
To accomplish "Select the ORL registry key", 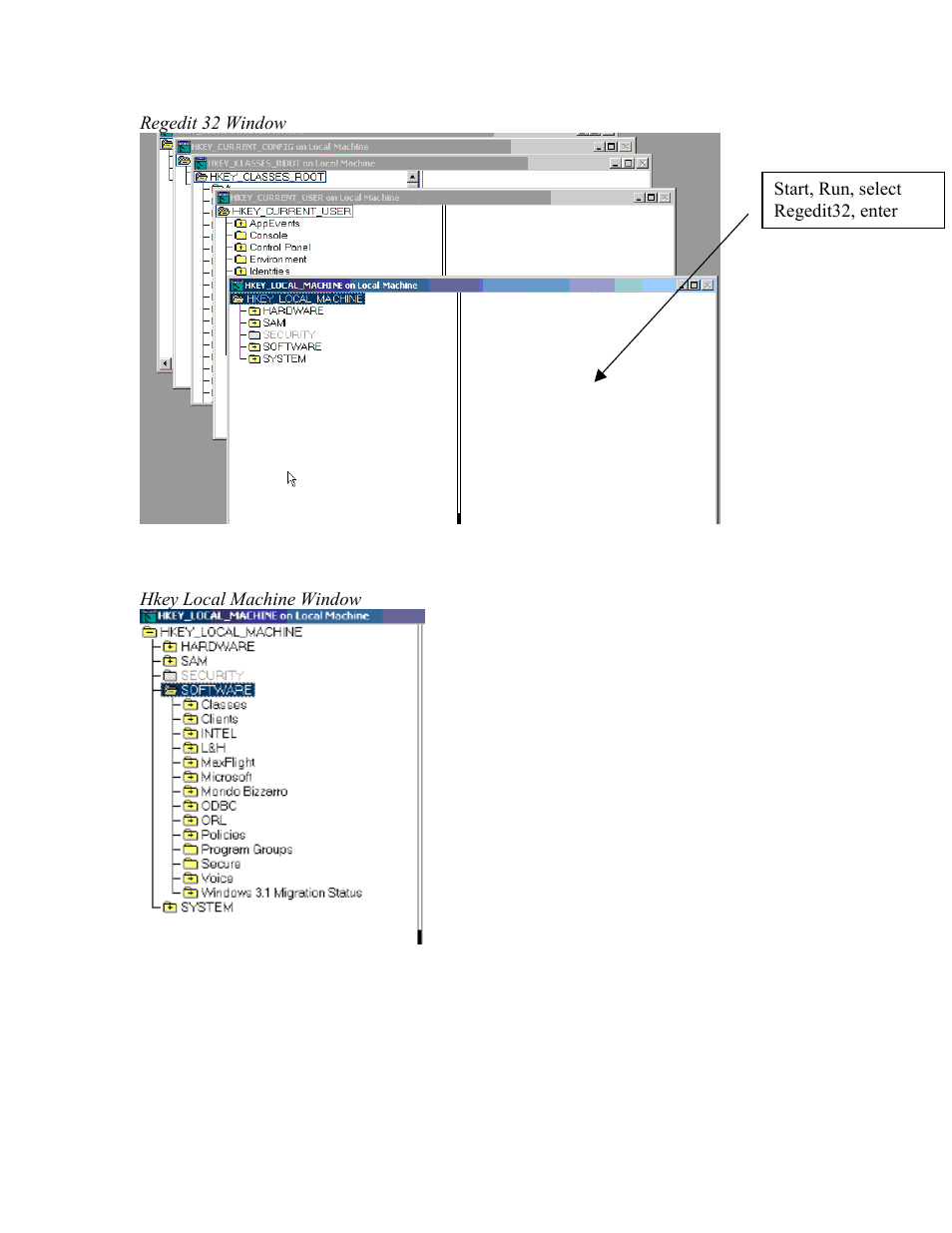I will [214, 821].
